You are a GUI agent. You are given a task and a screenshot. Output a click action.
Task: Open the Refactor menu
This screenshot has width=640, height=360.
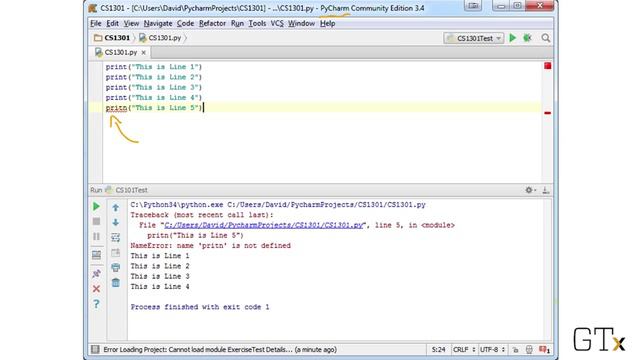[212, 23]
